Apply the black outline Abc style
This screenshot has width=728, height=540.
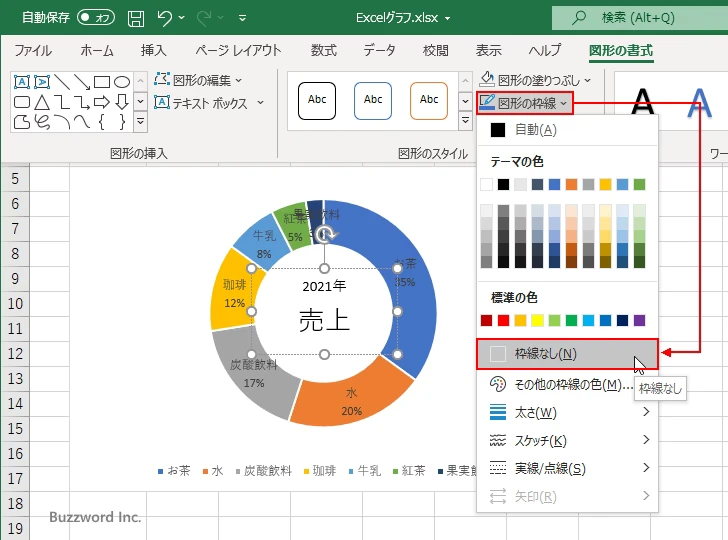coord(317,101)
